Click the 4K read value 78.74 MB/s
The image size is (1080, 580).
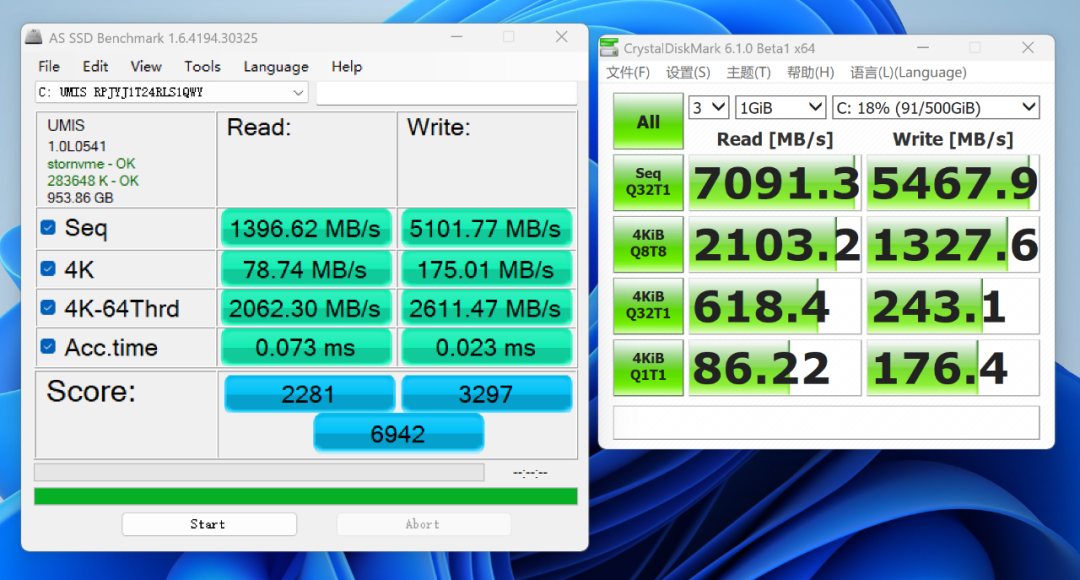tap(306, 269)
